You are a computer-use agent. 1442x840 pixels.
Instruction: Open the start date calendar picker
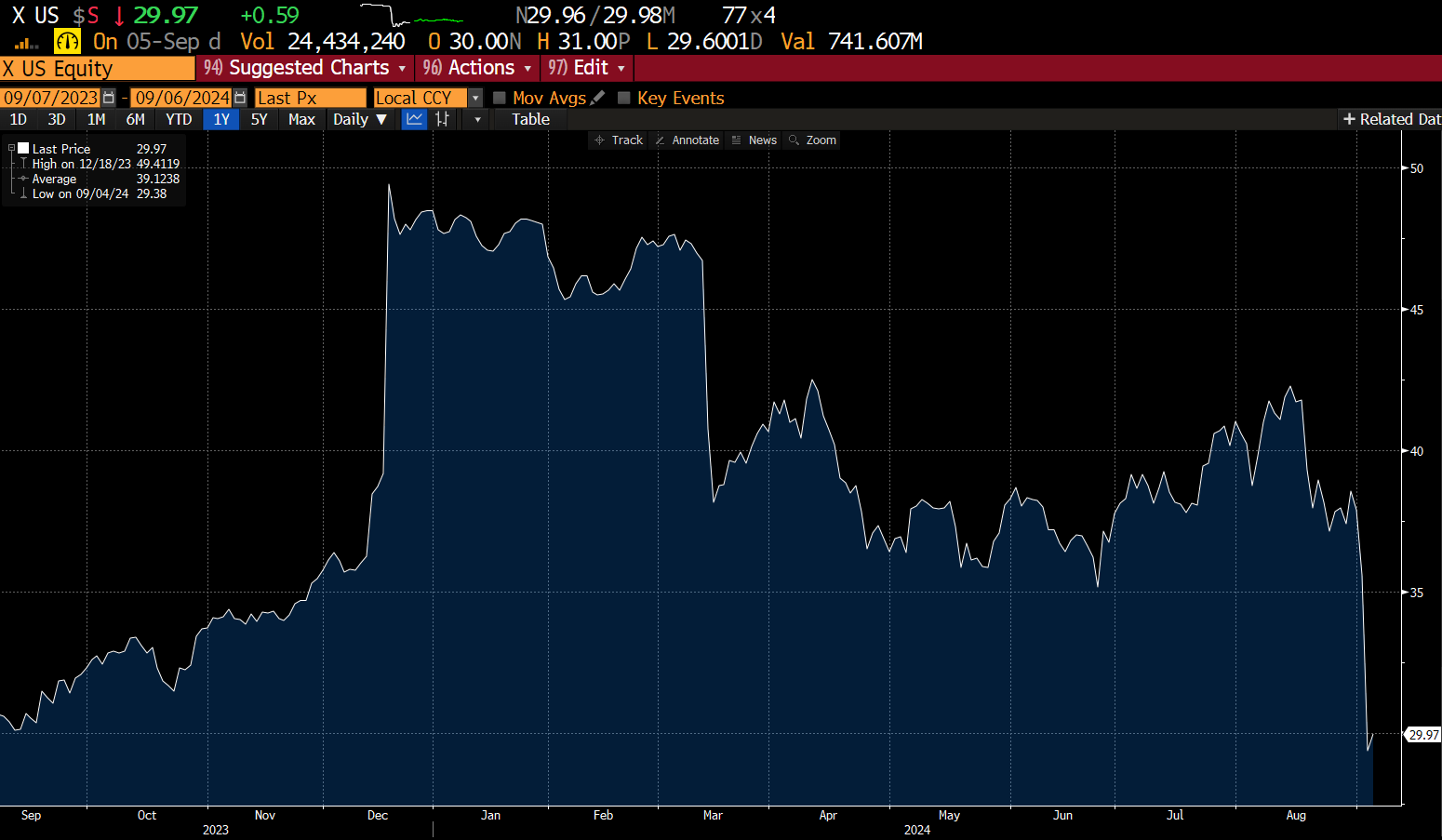point(109,98)
